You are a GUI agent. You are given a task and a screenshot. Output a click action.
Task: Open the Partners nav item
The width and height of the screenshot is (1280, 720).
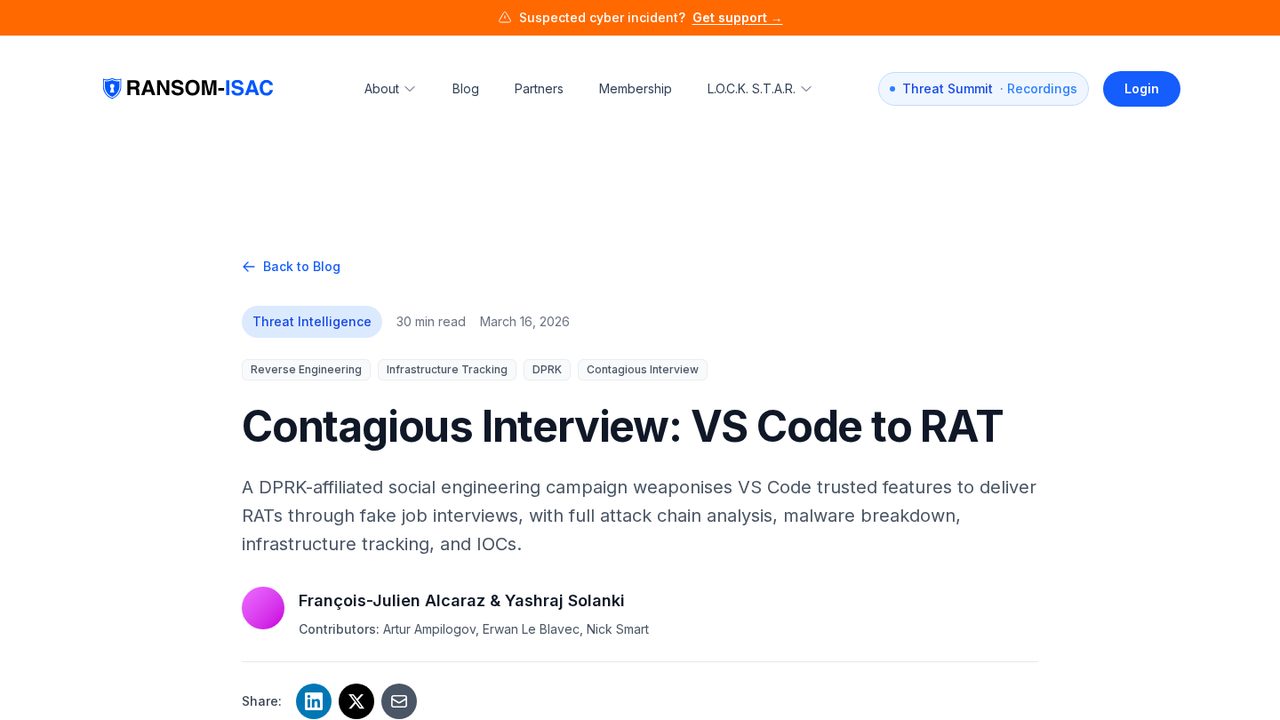(x=539, y=89)
